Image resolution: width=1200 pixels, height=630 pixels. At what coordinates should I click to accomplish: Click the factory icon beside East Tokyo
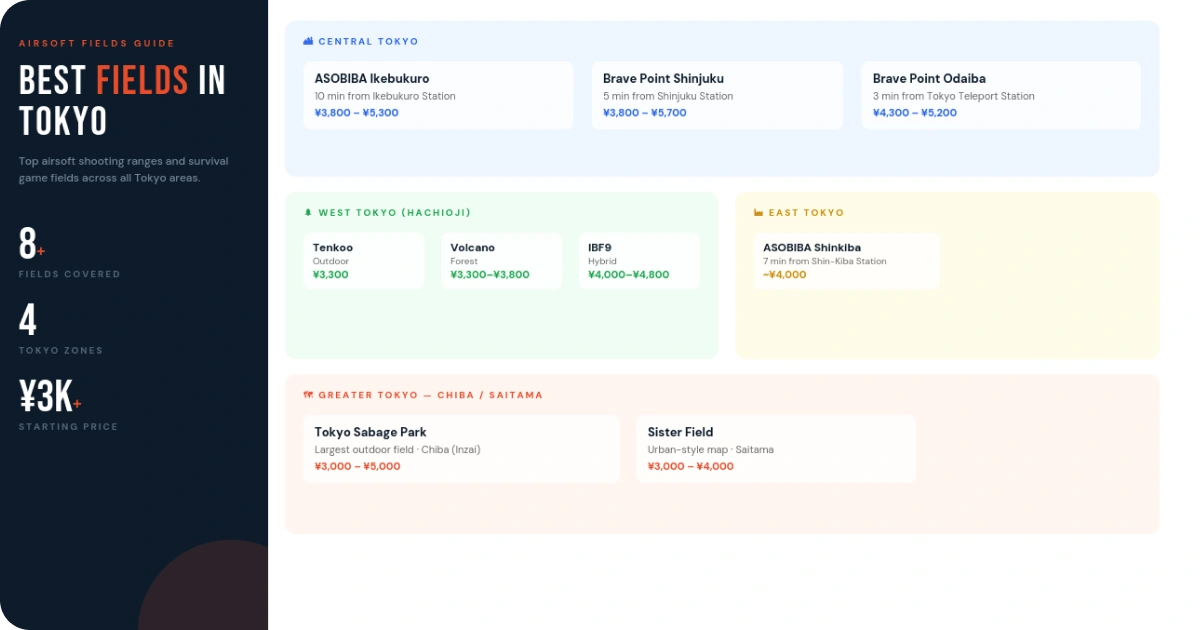(758, 213)
